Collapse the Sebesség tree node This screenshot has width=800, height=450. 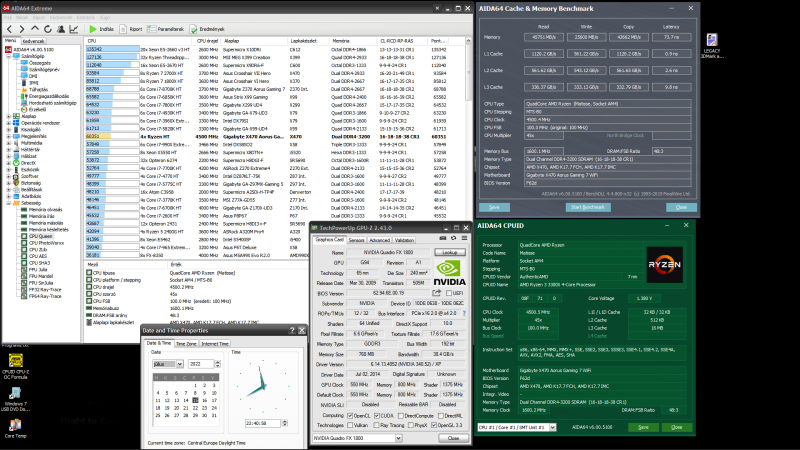point(9,203)
